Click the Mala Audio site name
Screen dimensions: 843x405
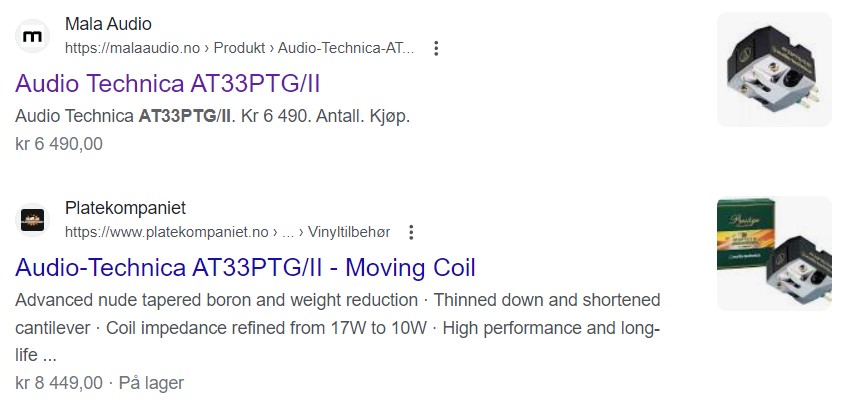108,24
